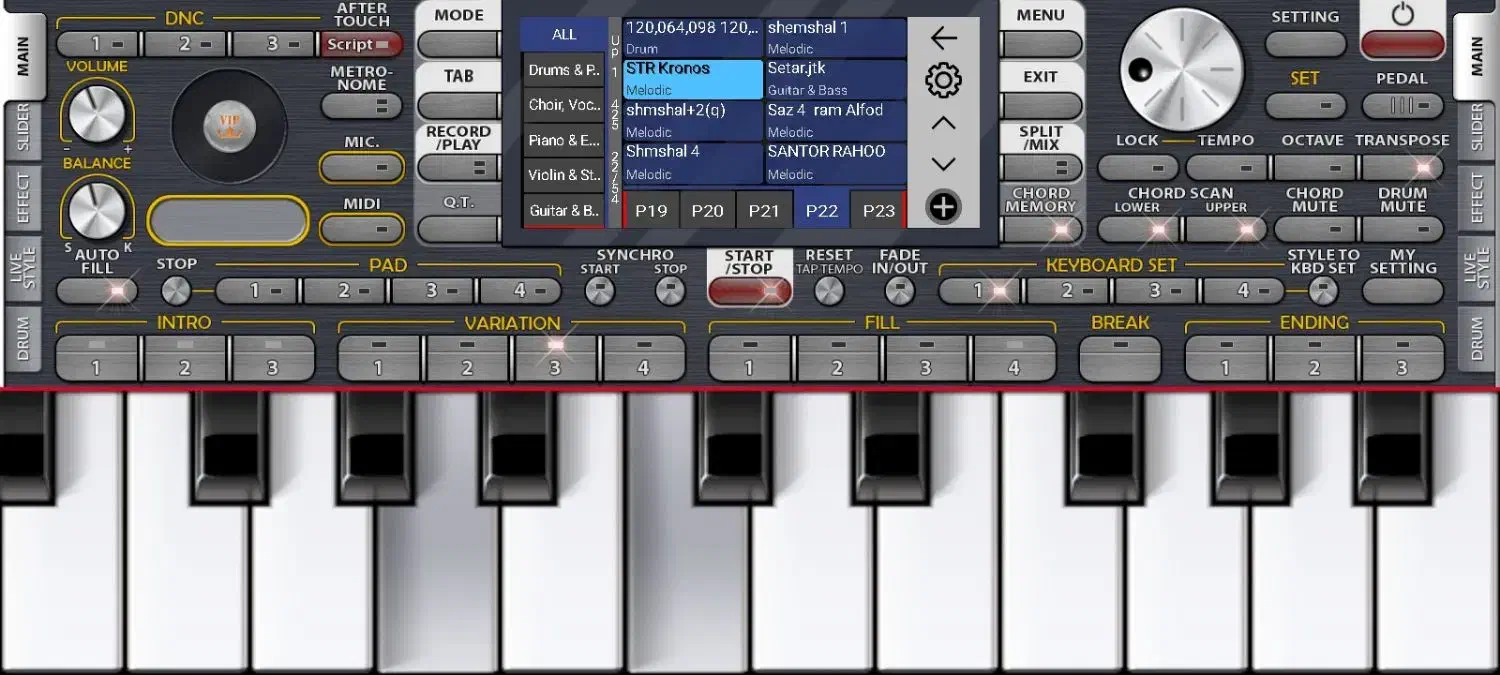Select the STR Kronos sound
Image resolution: width=1500 pixels, height=675 pixels.
click(x=692, y=78)
